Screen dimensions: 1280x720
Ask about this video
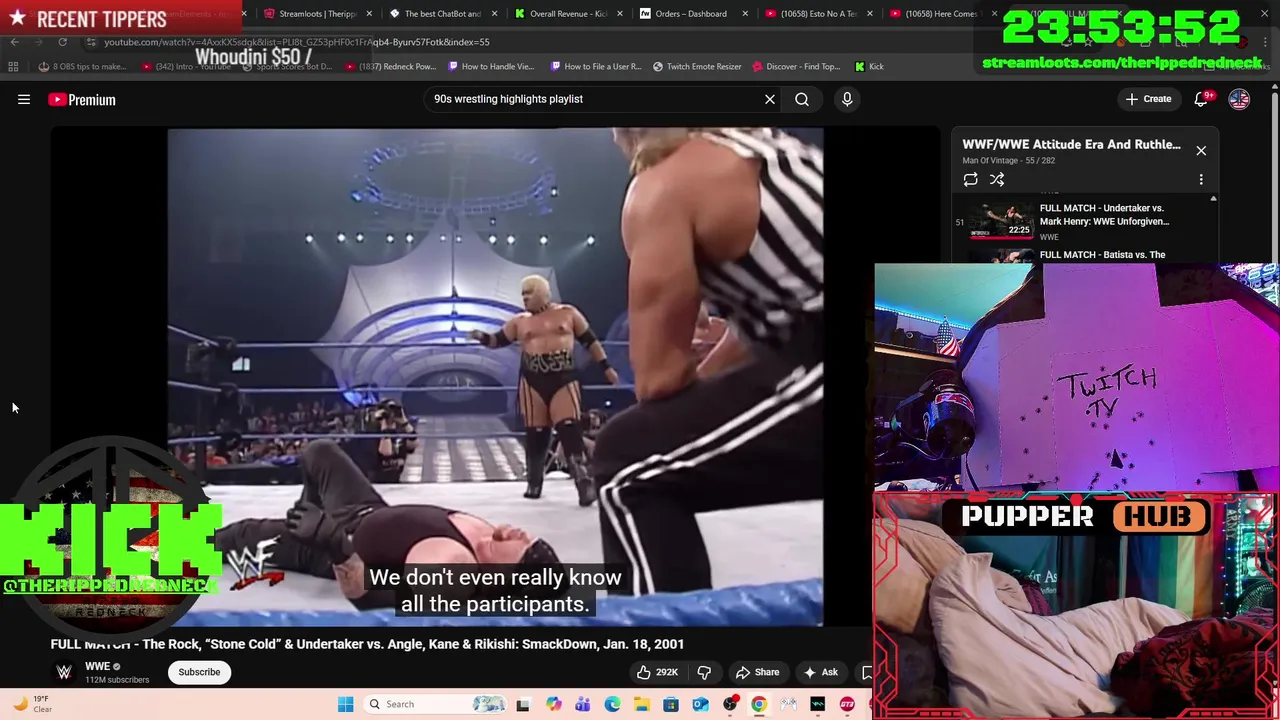(820, 672)
